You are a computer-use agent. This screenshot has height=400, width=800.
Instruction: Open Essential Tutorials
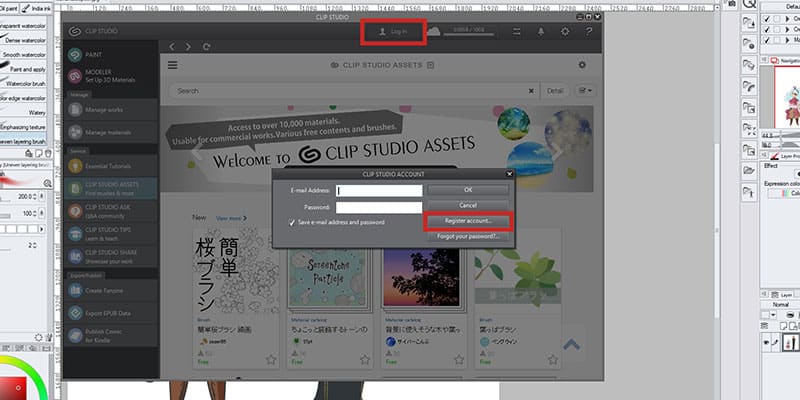tap(111, 166)
